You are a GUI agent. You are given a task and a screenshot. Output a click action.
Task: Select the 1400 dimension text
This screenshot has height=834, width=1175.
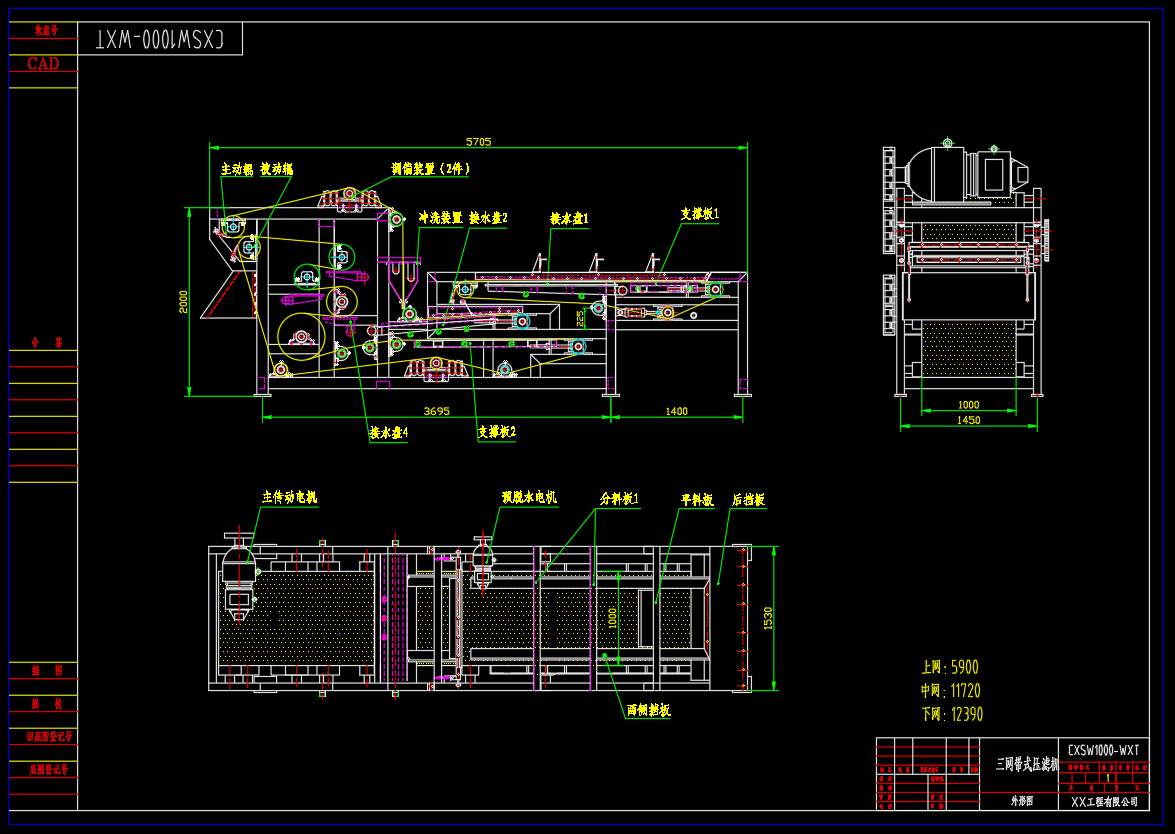click(676, 411)
